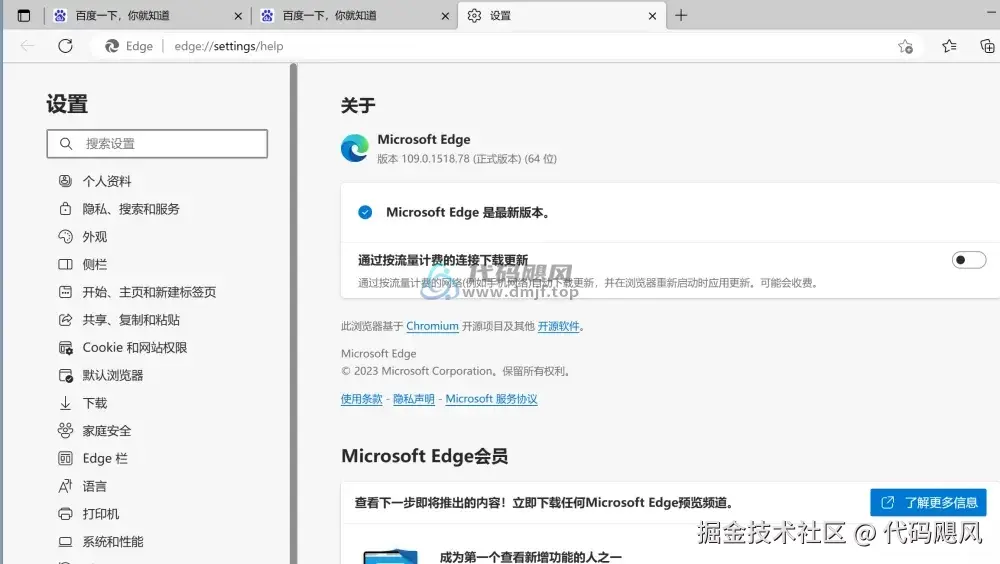Open the 开源软件 link
The width and height of the screenshot is (1000, 564).
(558, 326)
